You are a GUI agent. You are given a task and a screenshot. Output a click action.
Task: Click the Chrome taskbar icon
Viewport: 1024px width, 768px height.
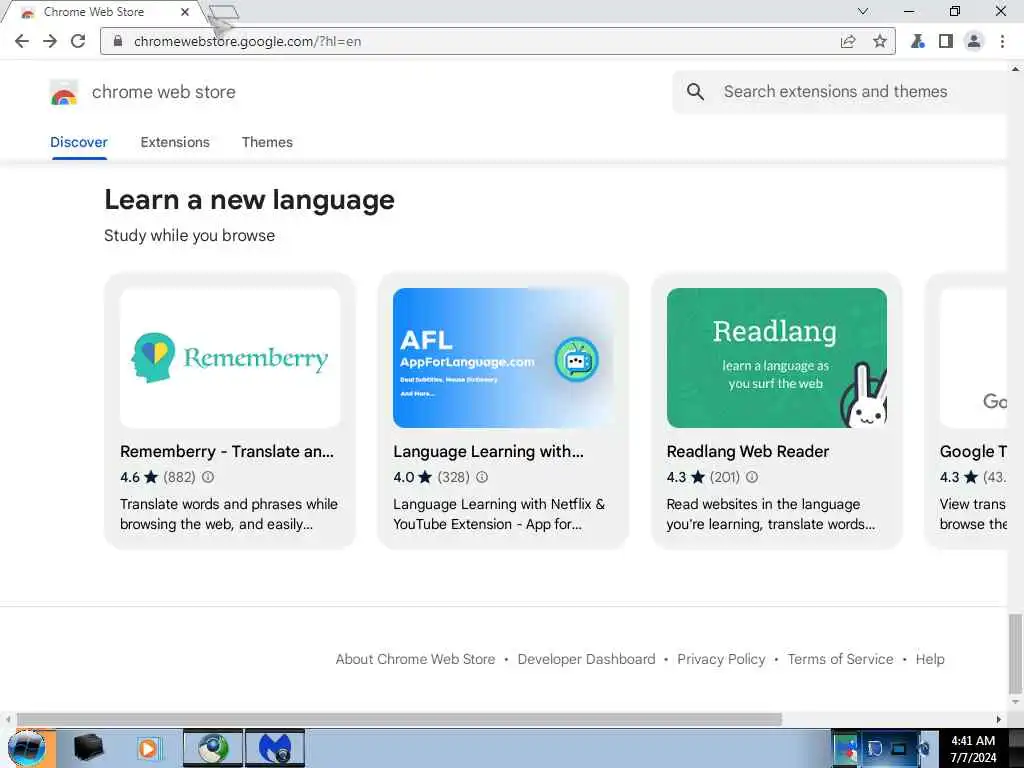click(213, 748)
